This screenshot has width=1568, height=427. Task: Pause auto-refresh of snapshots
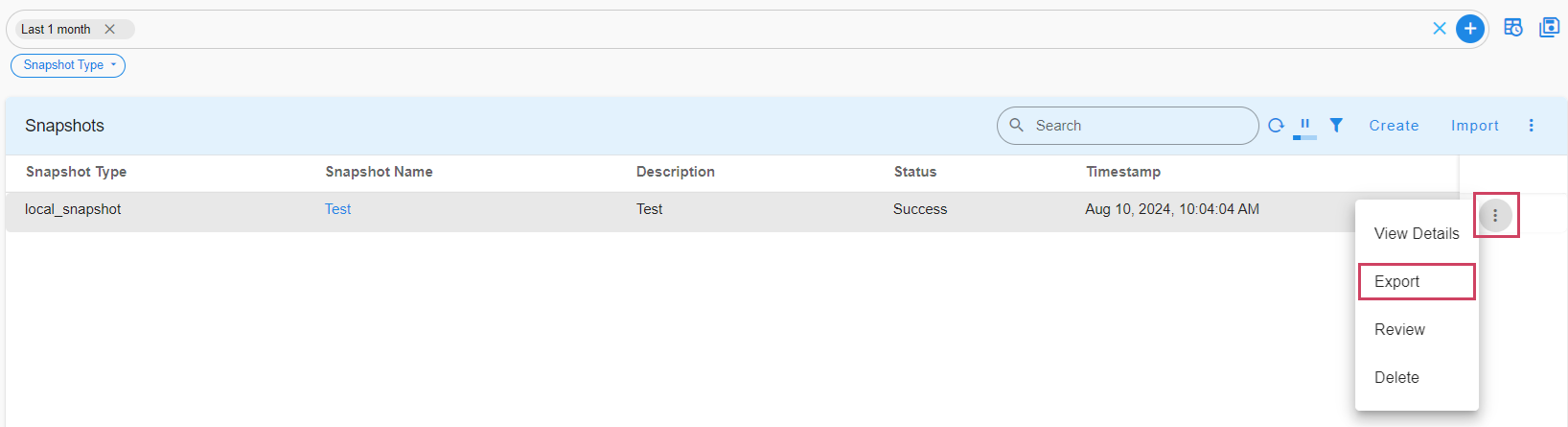coord(1304,125)
